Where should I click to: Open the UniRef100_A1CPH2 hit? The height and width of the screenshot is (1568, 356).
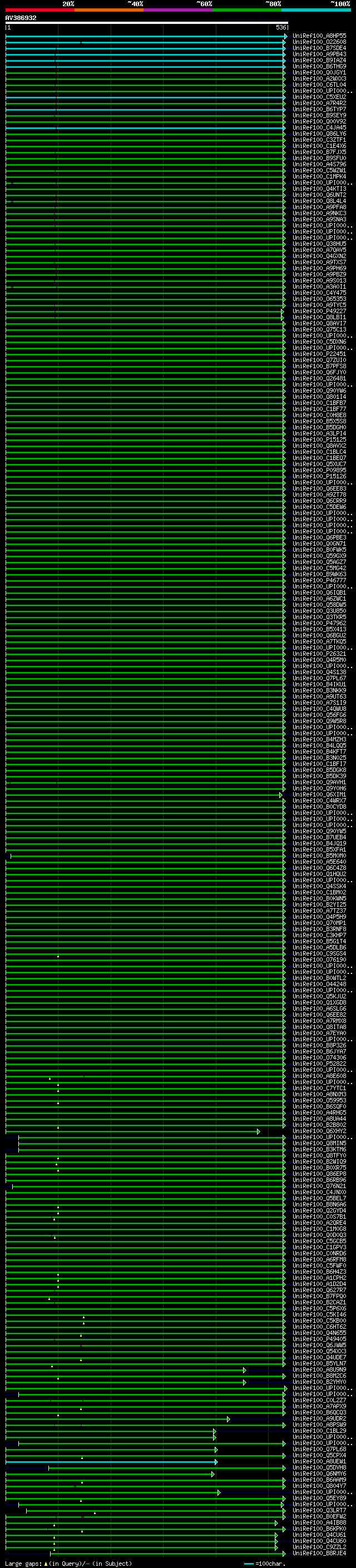(319, 1278)
